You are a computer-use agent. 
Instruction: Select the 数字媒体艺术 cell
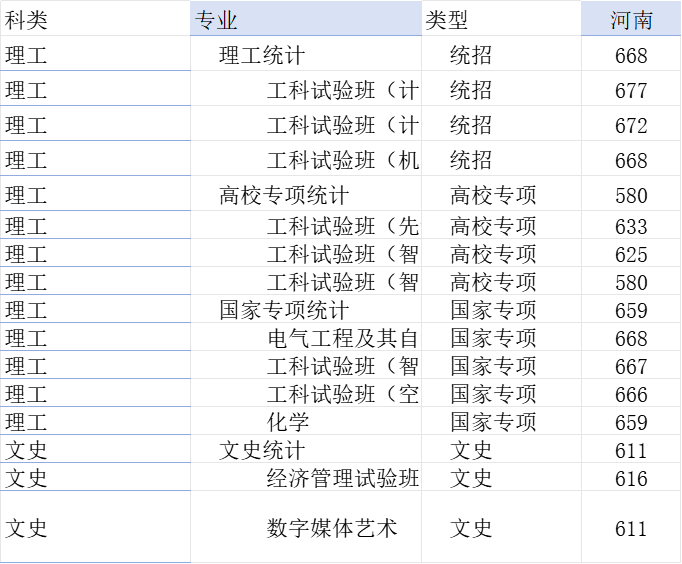(x=332, y=527)
